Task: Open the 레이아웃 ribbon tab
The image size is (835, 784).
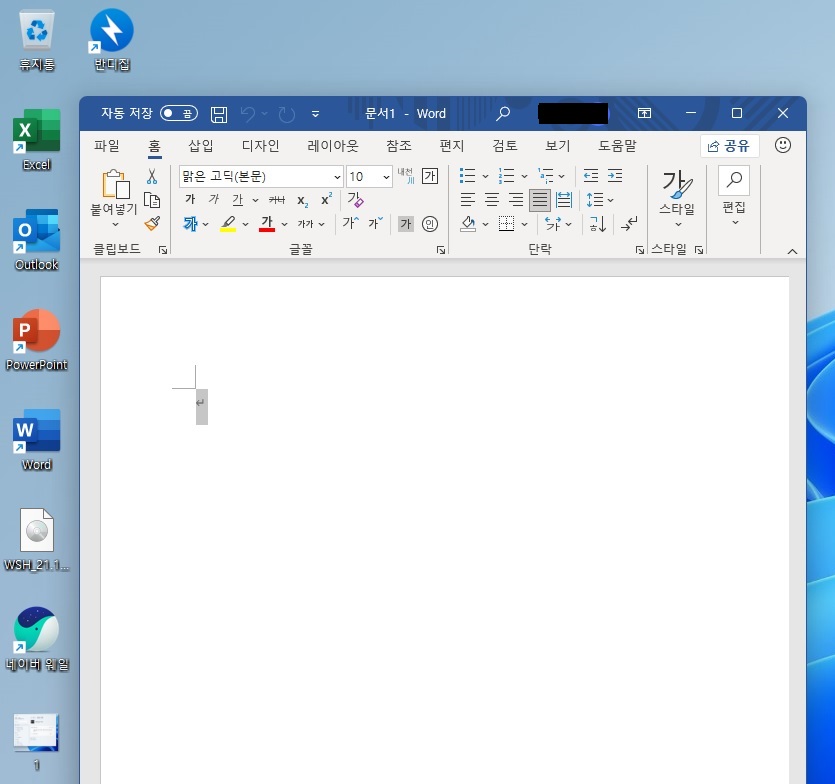Action: tap(333, 146)
